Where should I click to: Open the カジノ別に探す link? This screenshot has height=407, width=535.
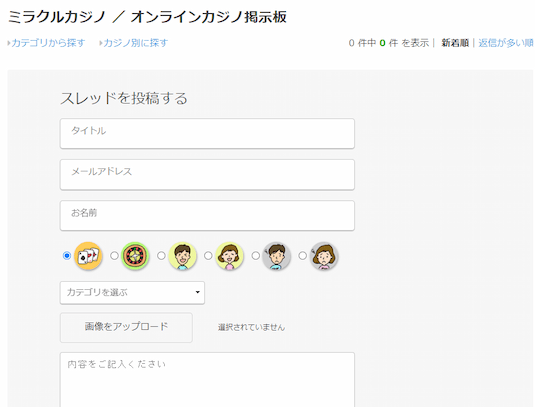click(135, 43)
